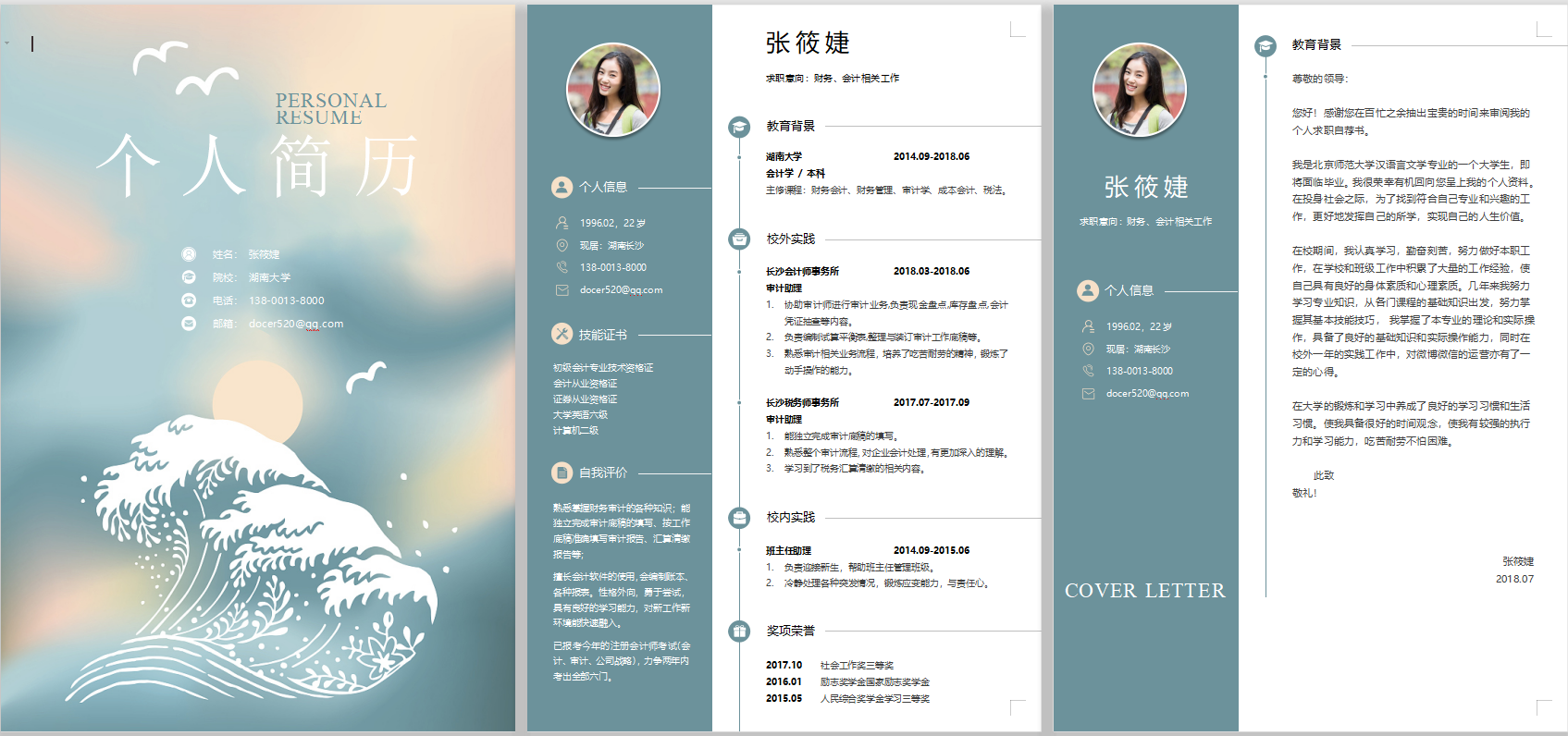1568x736 pixels.
Task: Click the gift icon beside 奖项荣誉
Action: click(739, 632)
